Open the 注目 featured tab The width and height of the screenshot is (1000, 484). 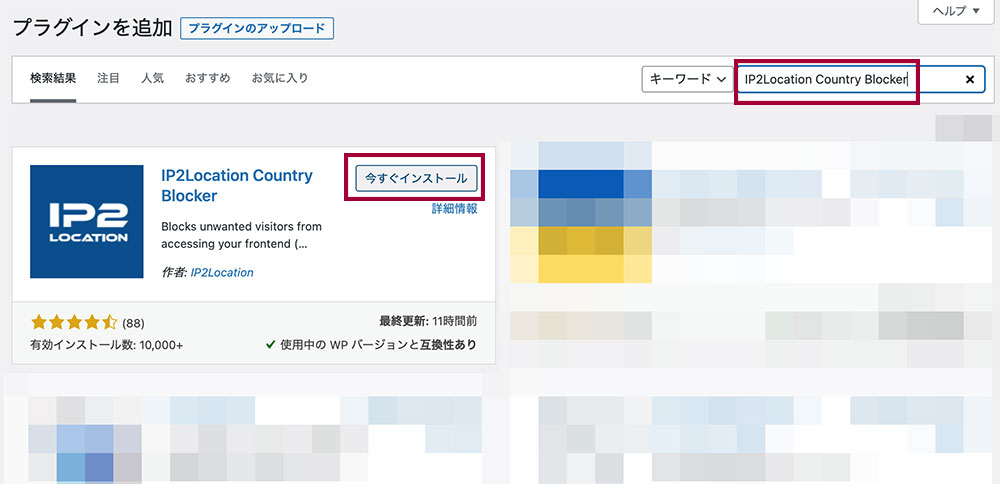click(108, 78)
